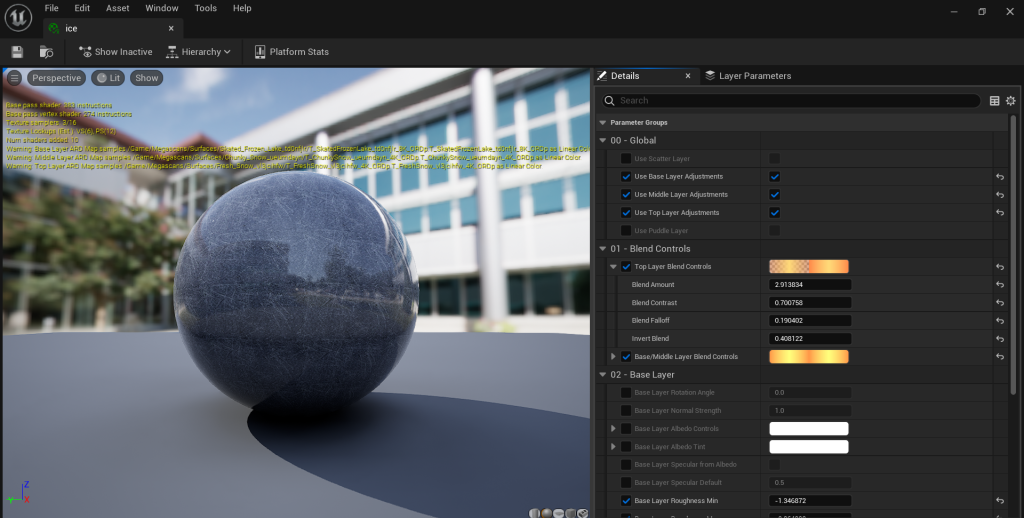
Task: Open Top Layer Blend Controls color swatch
Action: [x=808, y=267]
